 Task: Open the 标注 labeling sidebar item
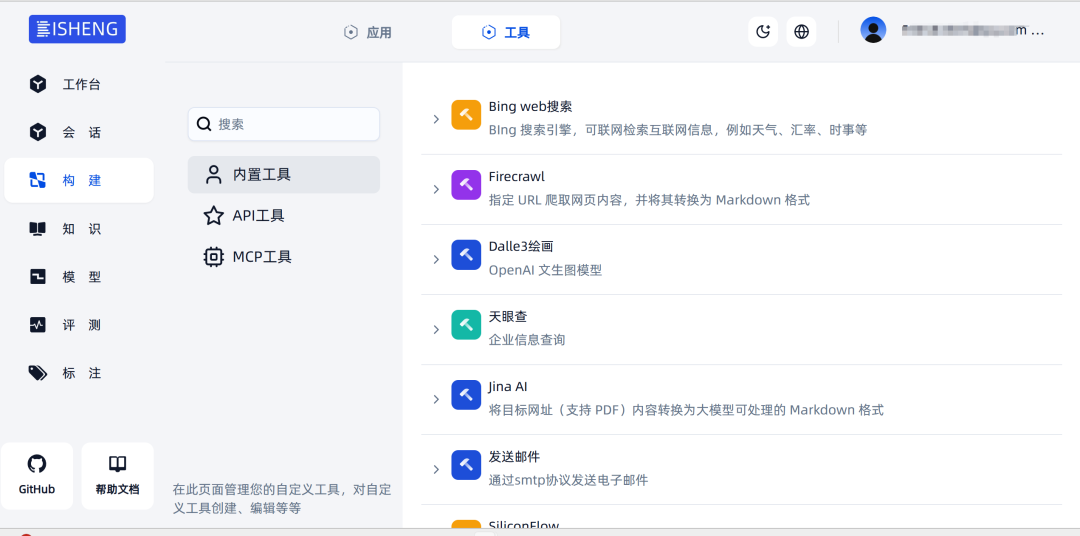pos(79,373)
